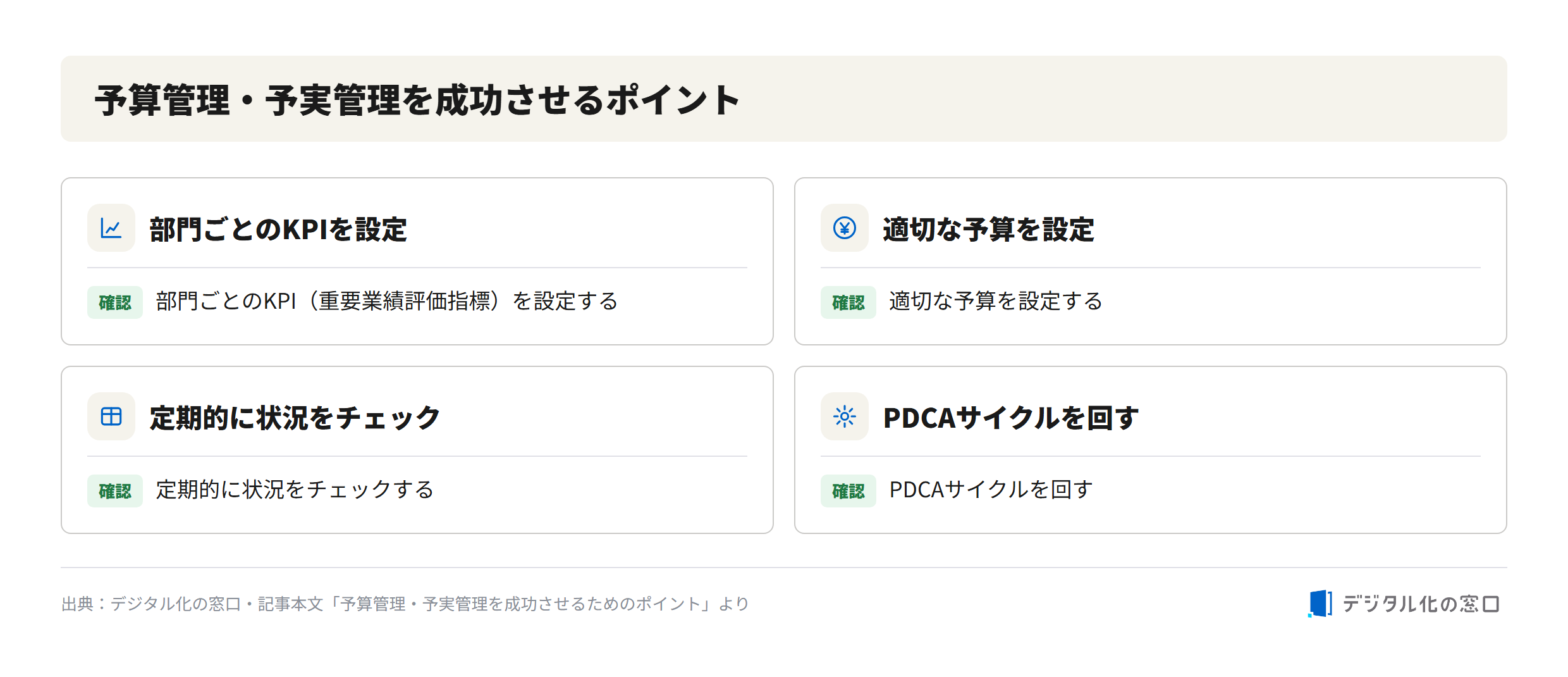Viewport: 1568px width, 677px height.
Task: Click the heading 適切な予算を設定
Action: pos(988,229)
